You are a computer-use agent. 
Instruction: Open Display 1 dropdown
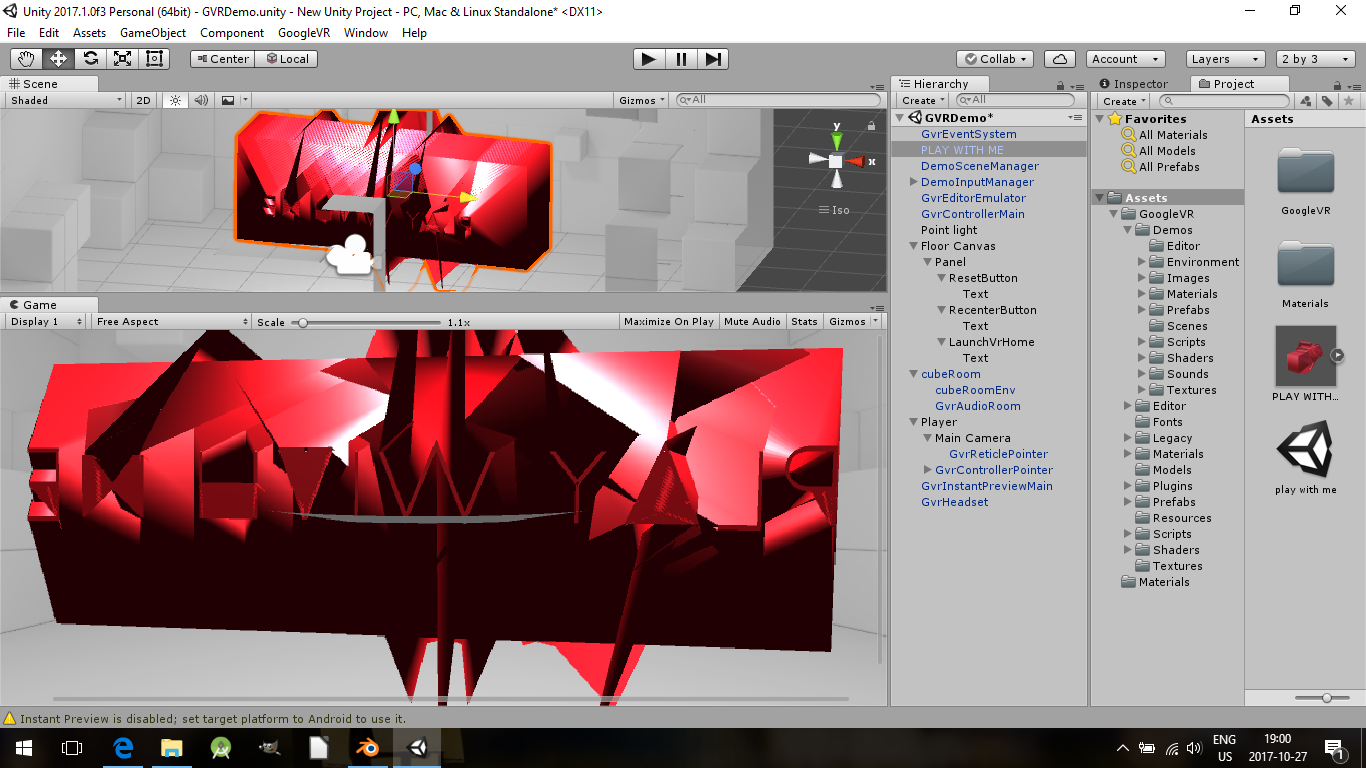pyautogui.click(x=47, y=322)
